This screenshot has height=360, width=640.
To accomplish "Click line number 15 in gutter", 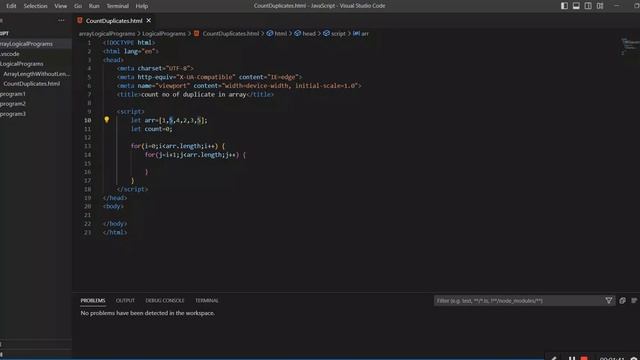I will pos(88,164).
